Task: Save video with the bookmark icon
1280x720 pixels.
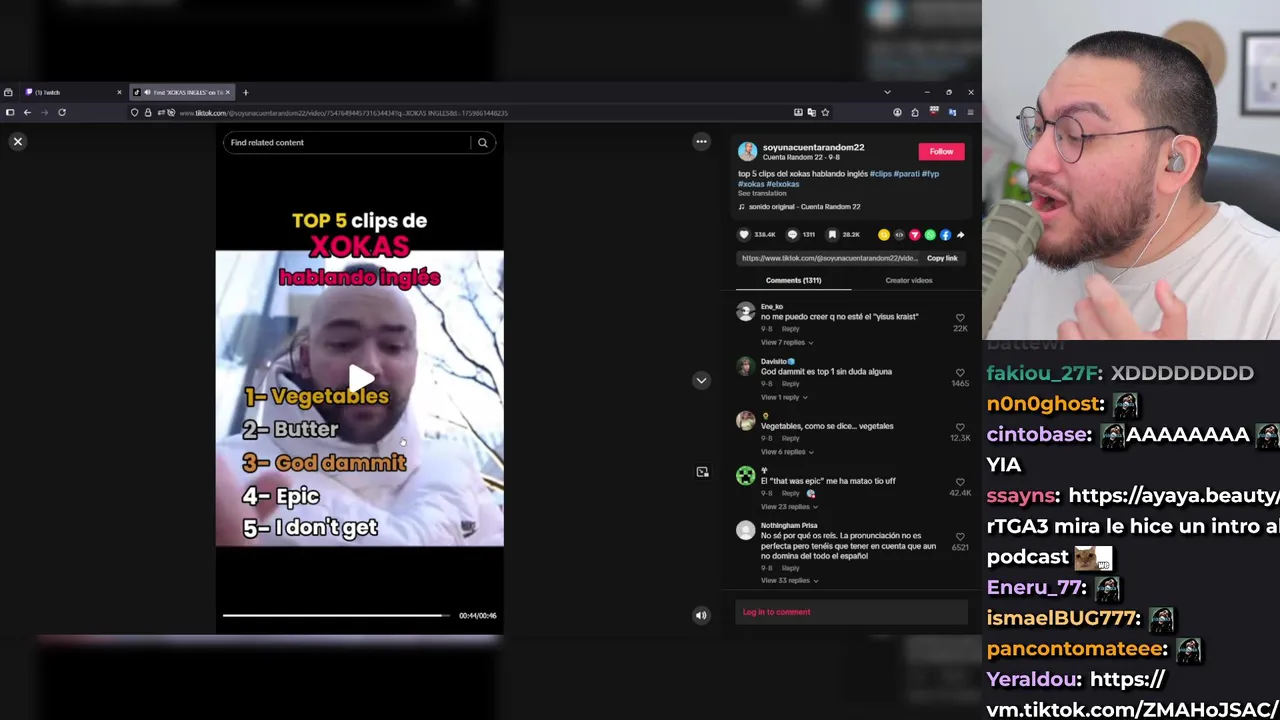Action: tap(832, 235)
